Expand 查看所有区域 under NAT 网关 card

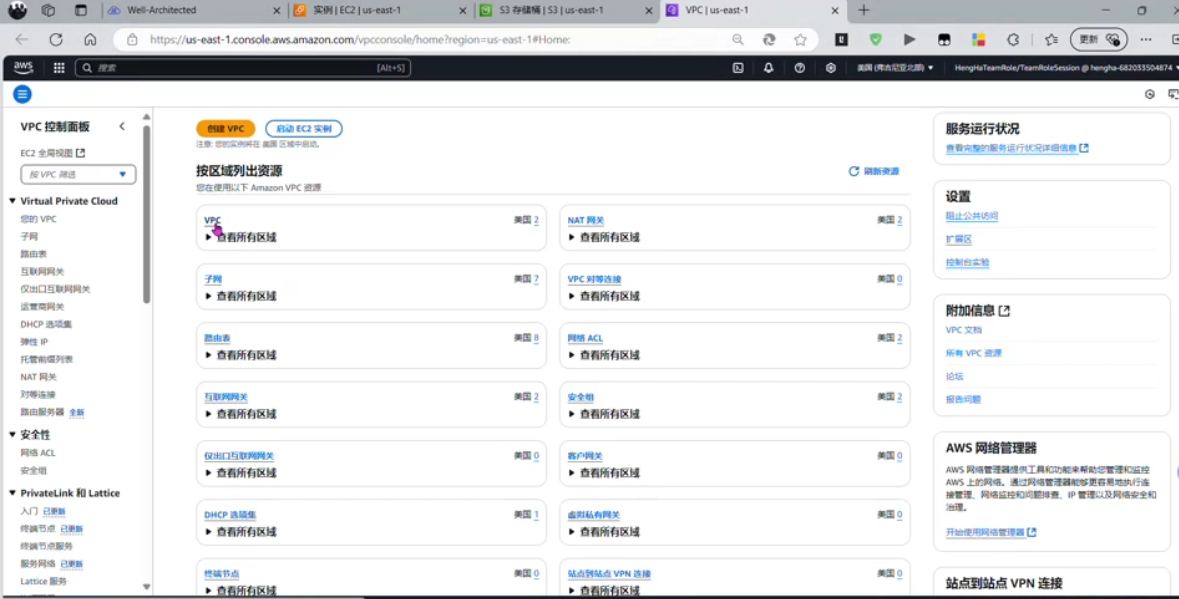coord(604,237)
